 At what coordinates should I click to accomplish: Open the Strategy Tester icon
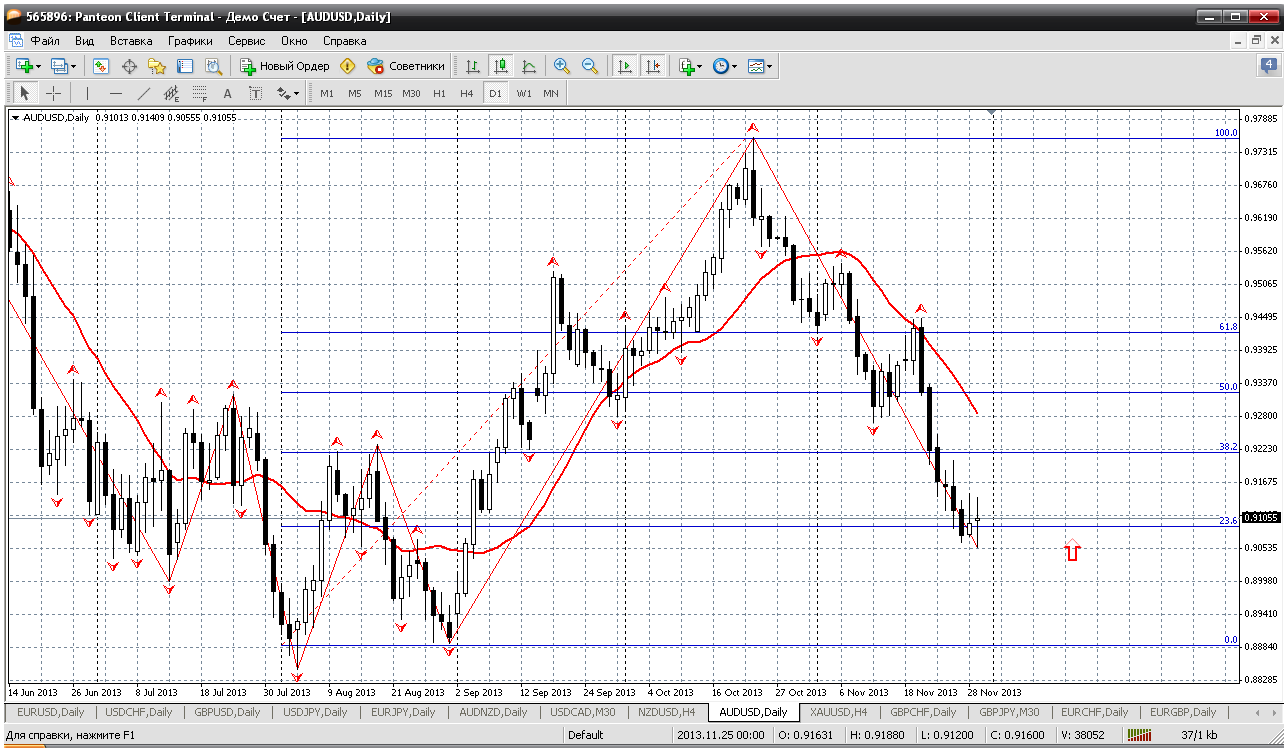click(213, 66)
